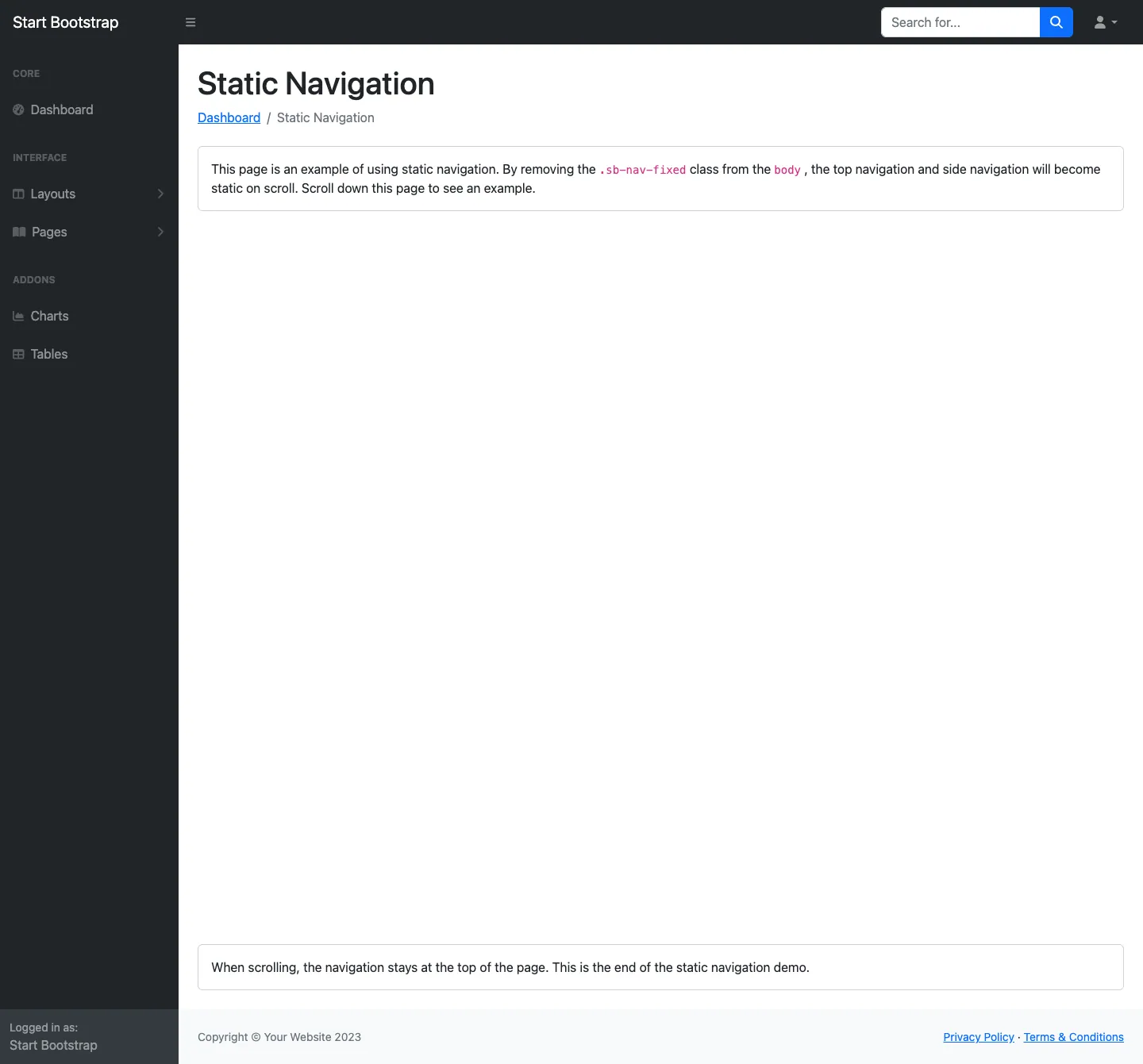
Task: Click the Static Navigation page heading
Action: pyautogui.click(x=316, y=84)
